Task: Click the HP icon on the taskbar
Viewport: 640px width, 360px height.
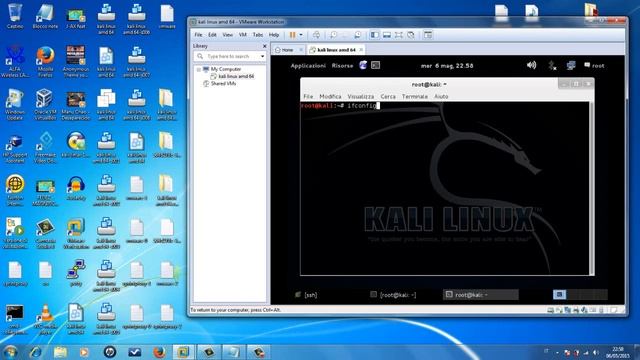Action: coord(110,352)
